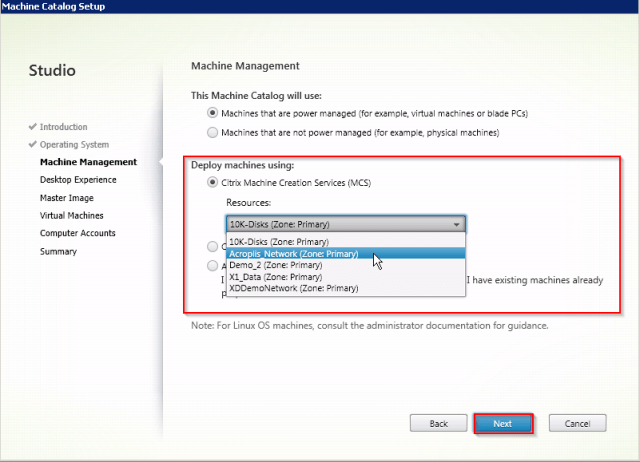Select power managed machines radio button

tap(211, 113)
